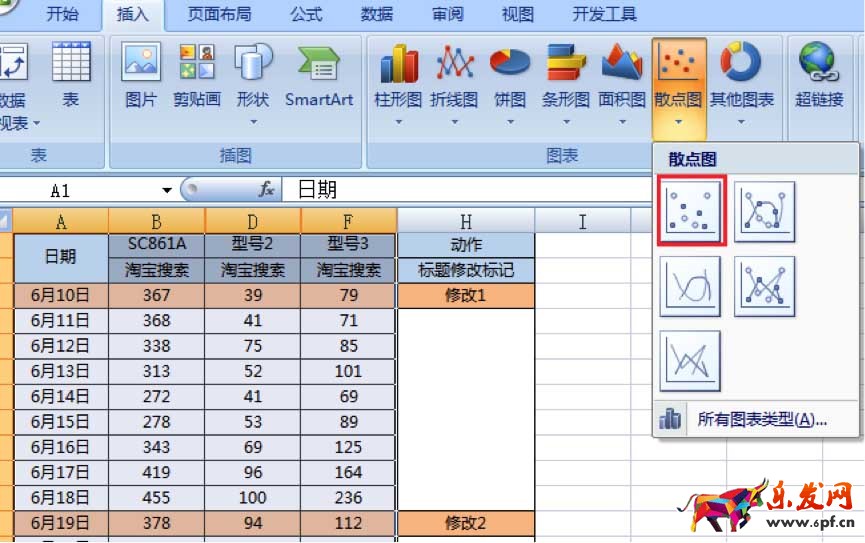Switch to the 开始 tab
The height and width of the screenshot is (543, 865).
click(x=62, y=14)
